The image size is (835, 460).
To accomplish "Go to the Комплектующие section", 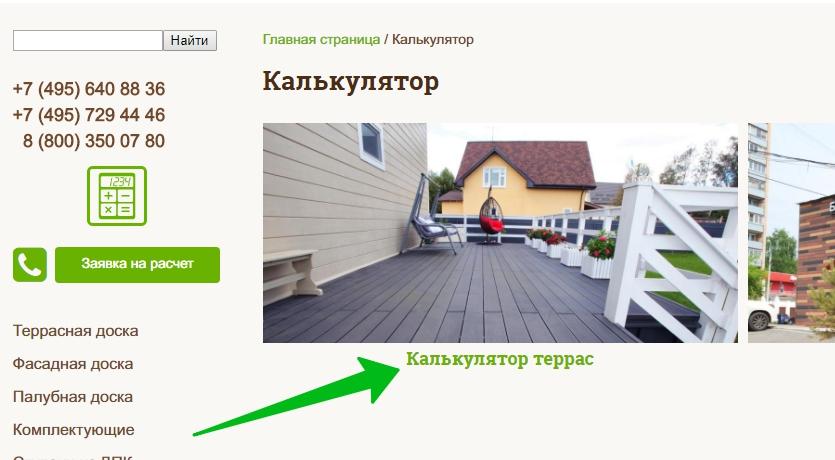I will tap(73, 430).
